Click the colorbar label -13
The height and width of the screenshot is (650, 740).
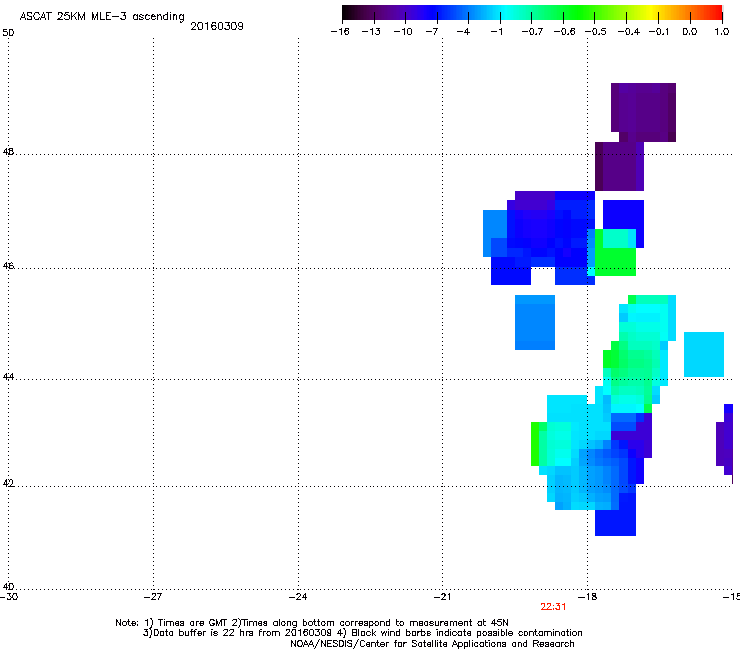(x=371, y=32)
